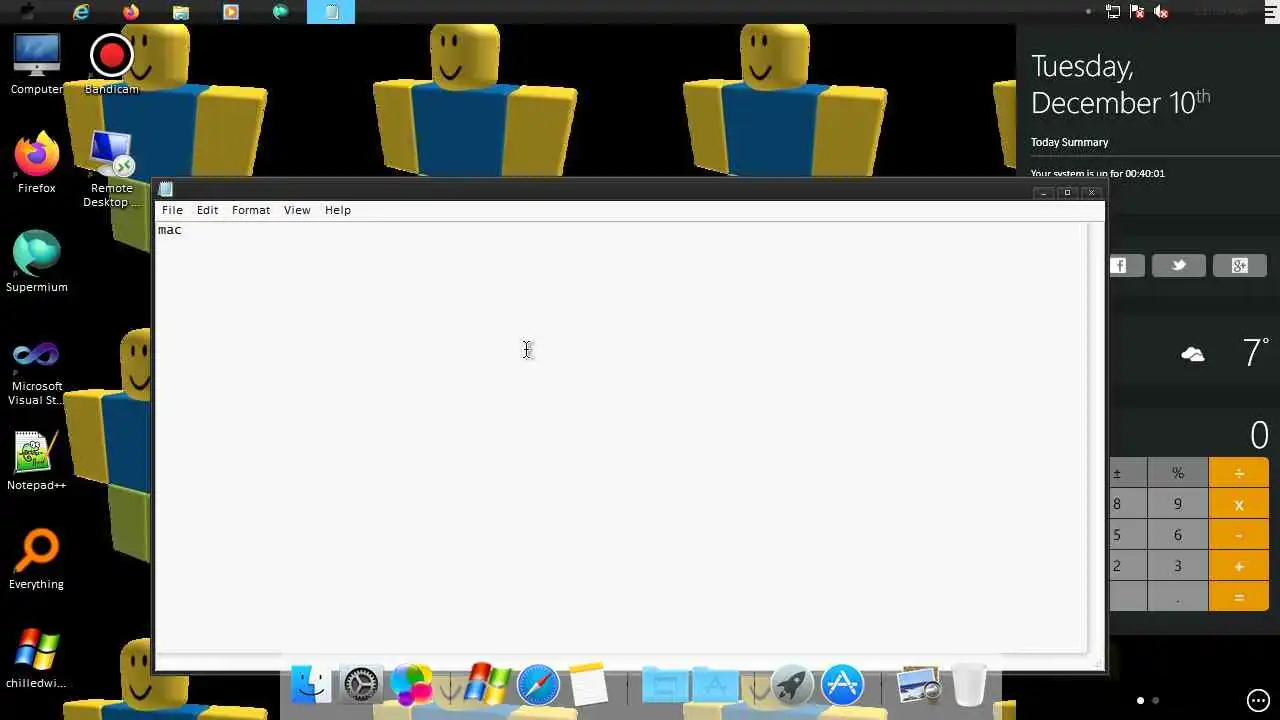The image size is (1280, 720).
Task: Open File Explorer from the top taskbar
Action: tap(181, 12)
